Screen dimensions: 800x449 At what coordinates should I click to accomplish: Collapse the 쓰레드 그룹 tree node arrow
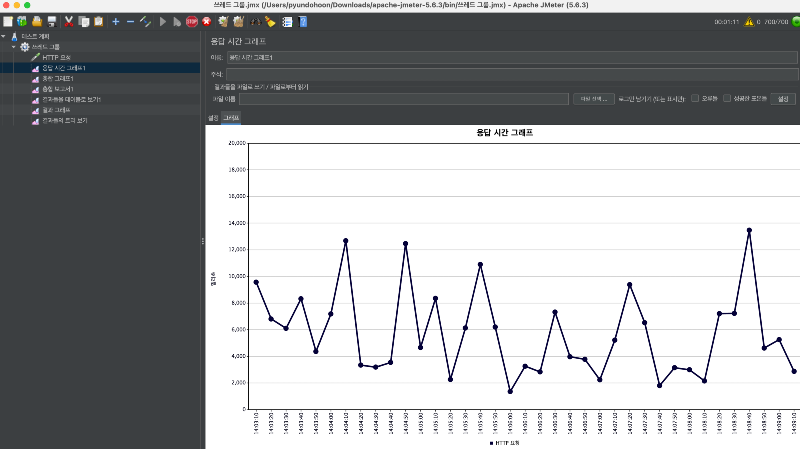coord(14,47)
